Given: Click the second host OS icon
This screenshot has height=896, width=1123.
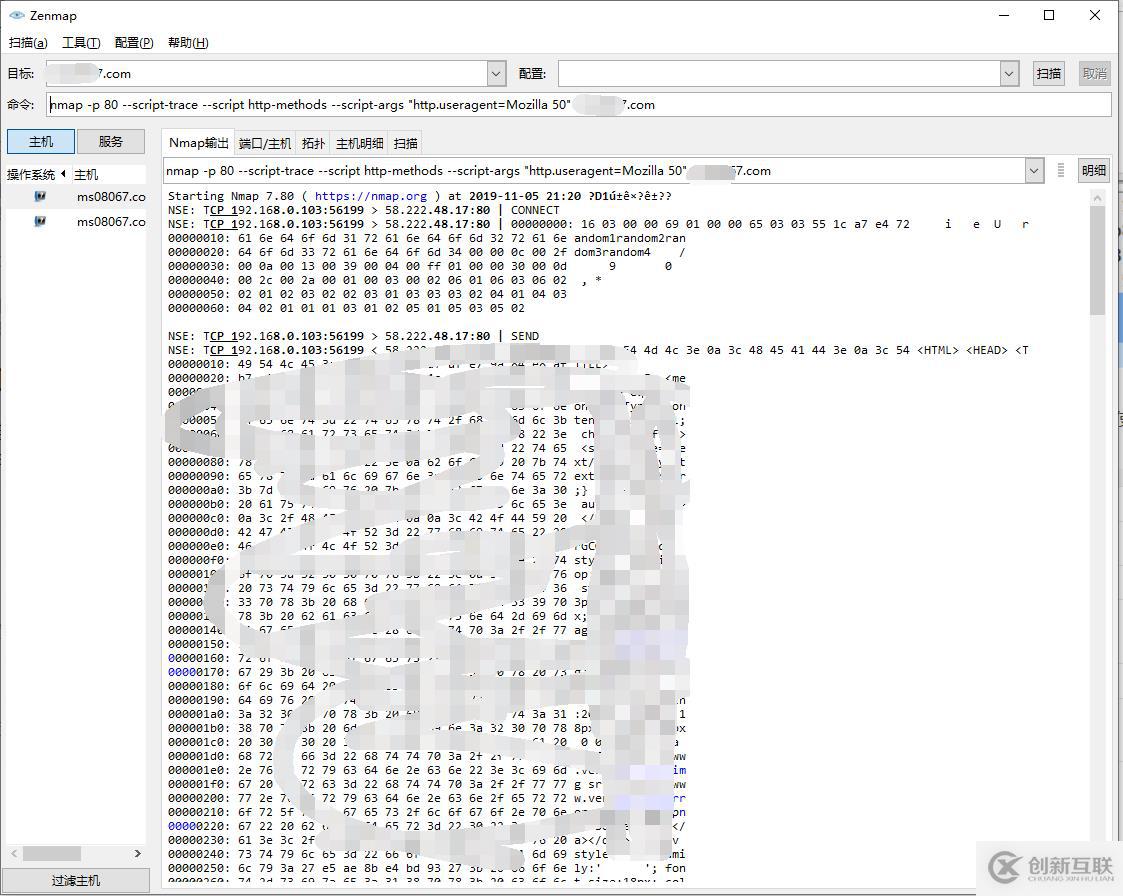Looking at the screenshot, I should pyautogui.click(x=40, y=222).
